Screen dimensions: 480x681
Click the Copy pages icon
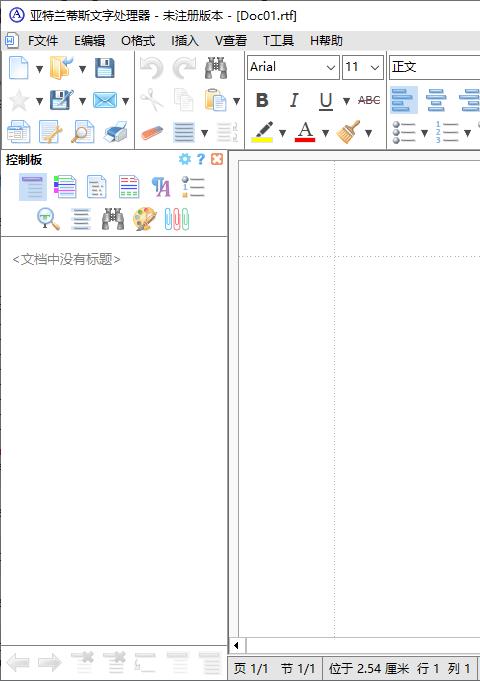[184, 100]
